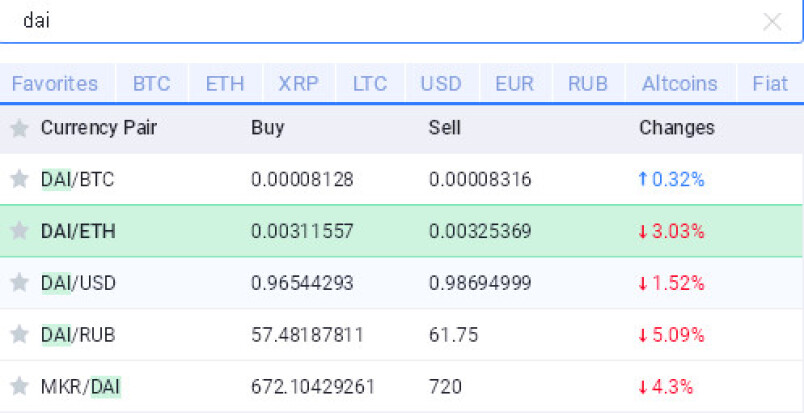Switch to the Favorites tab
Screen dimensions: 804x413
(54, 83)
